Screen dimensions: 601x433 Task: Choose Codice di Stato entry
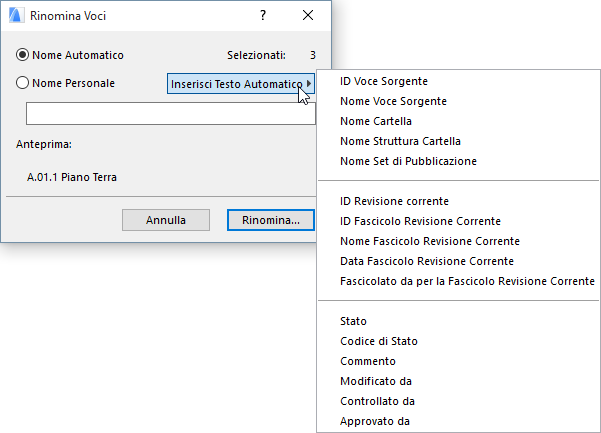(379, 341)
